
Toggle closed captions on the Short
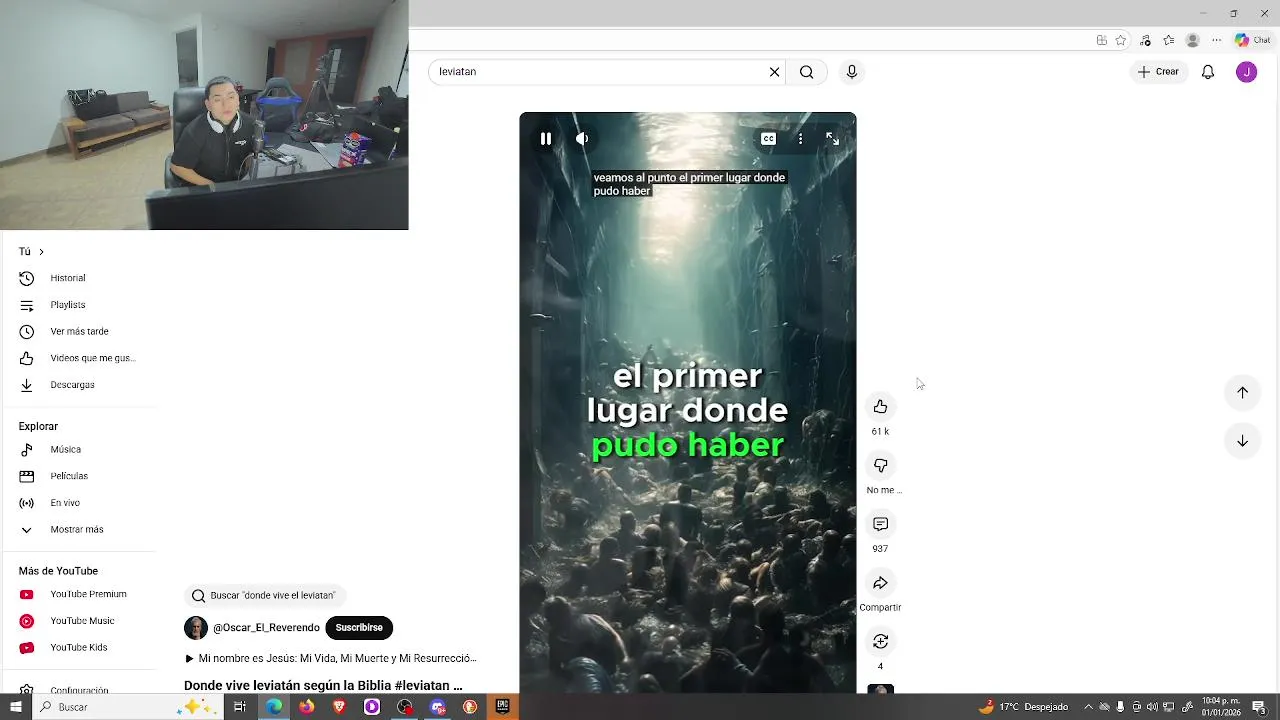(x=768, y=139)
